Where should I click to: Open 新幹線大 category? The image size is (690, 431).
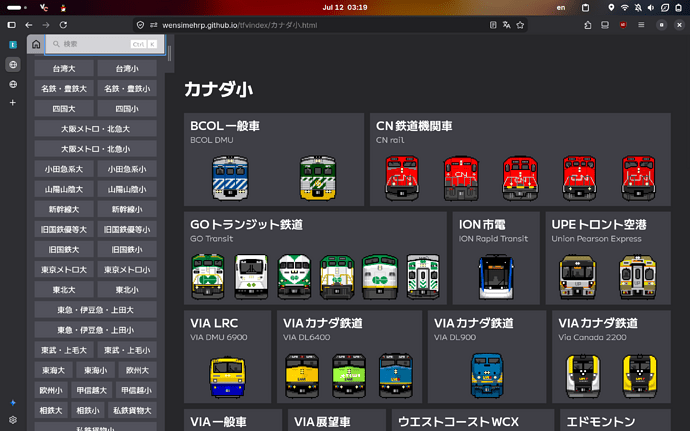point(64,210)
